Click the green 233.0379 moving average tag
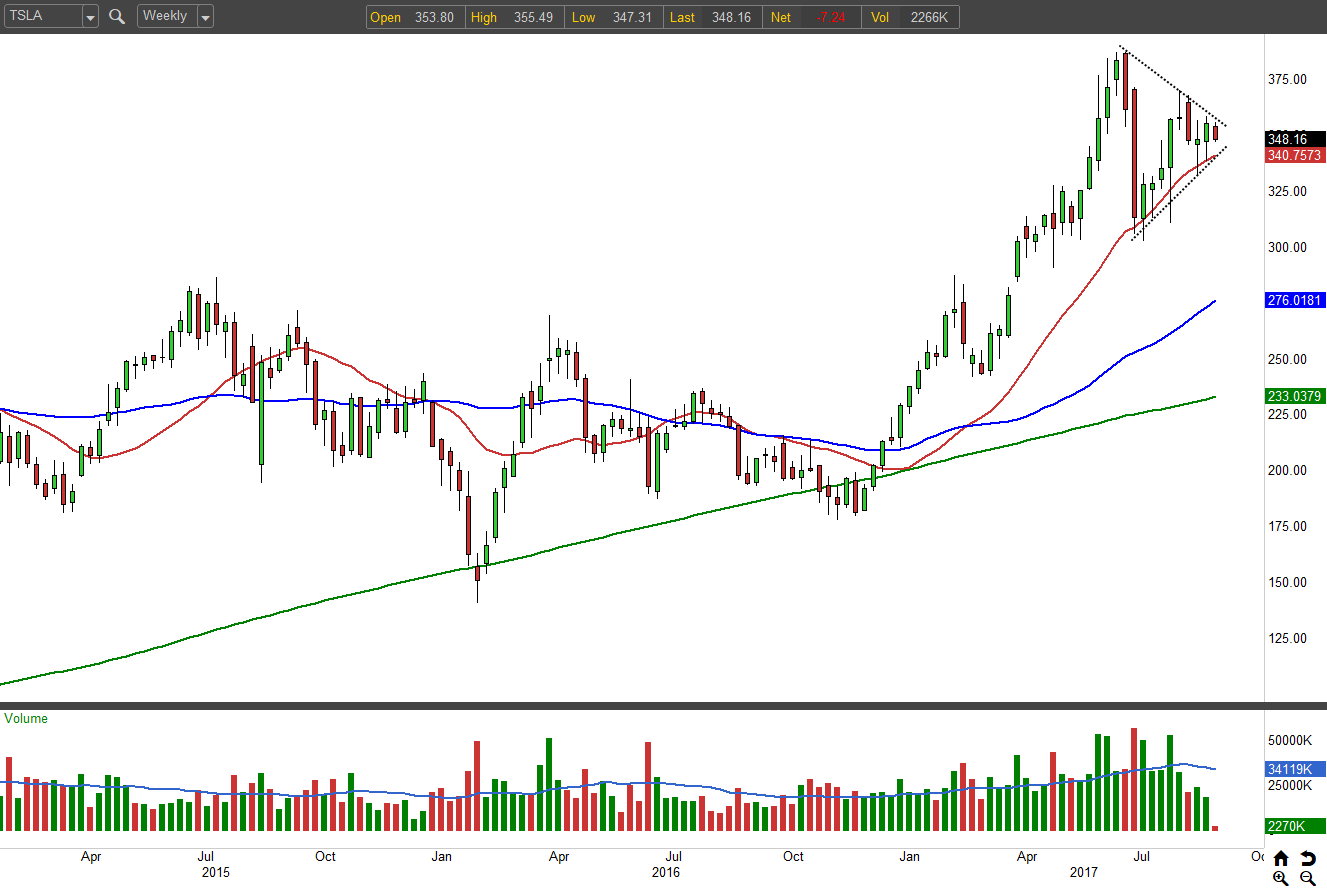 click(1295, 396)
